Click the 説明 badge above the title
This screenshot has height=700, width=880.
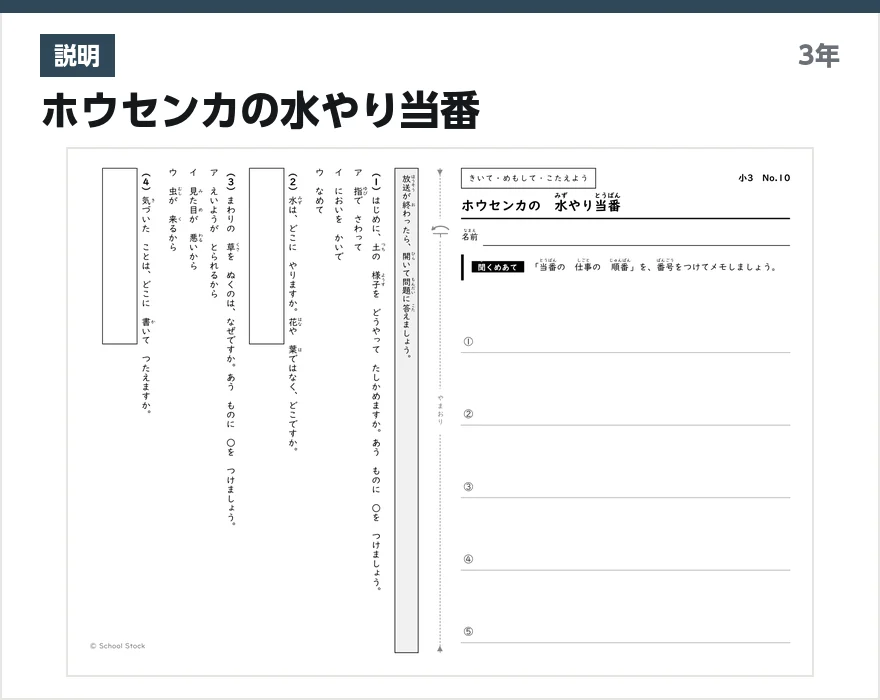coord(77,56)
